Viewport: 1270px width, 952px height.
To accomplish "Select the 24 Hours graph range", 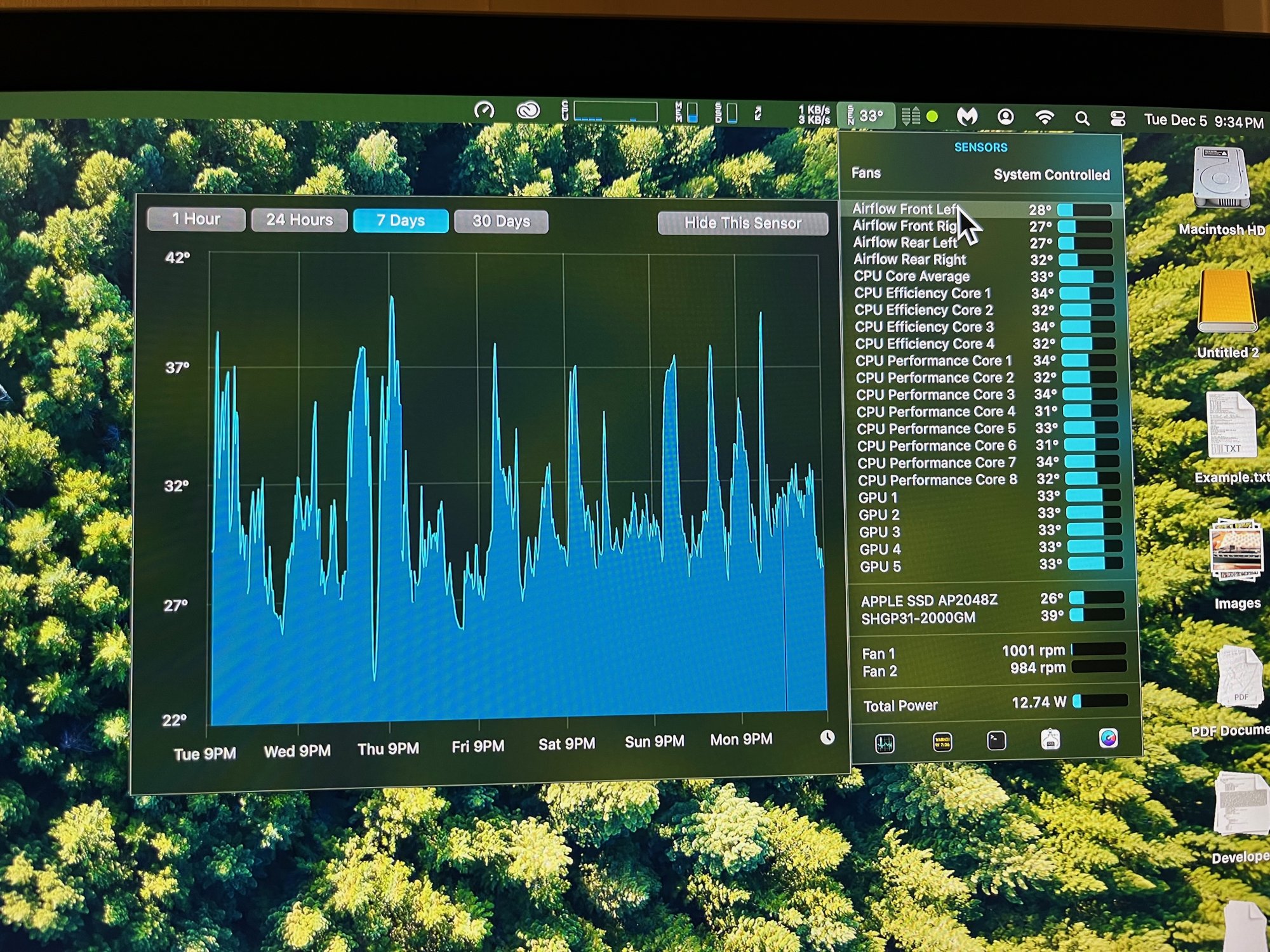I will click(x=299, y=220).
